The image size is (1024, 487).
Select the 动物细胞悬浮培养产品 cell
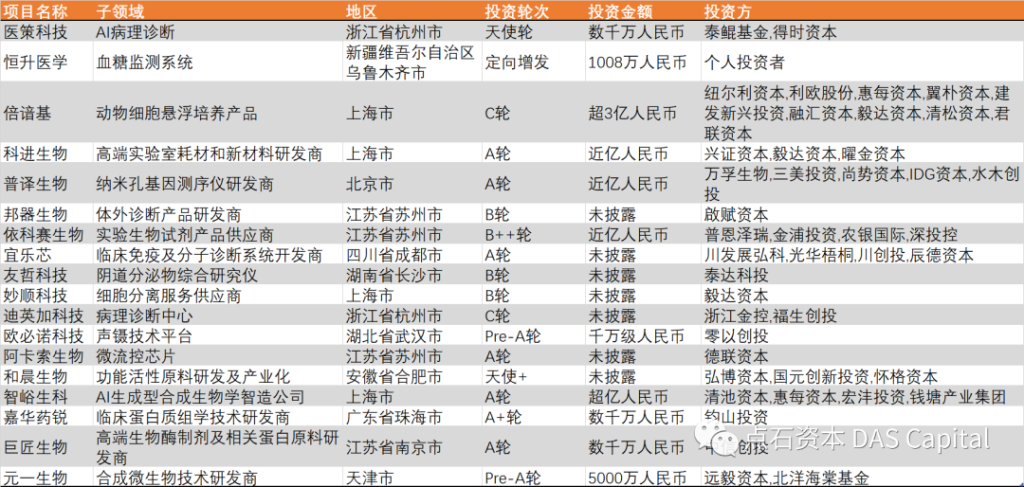click(x=219, y=112)
